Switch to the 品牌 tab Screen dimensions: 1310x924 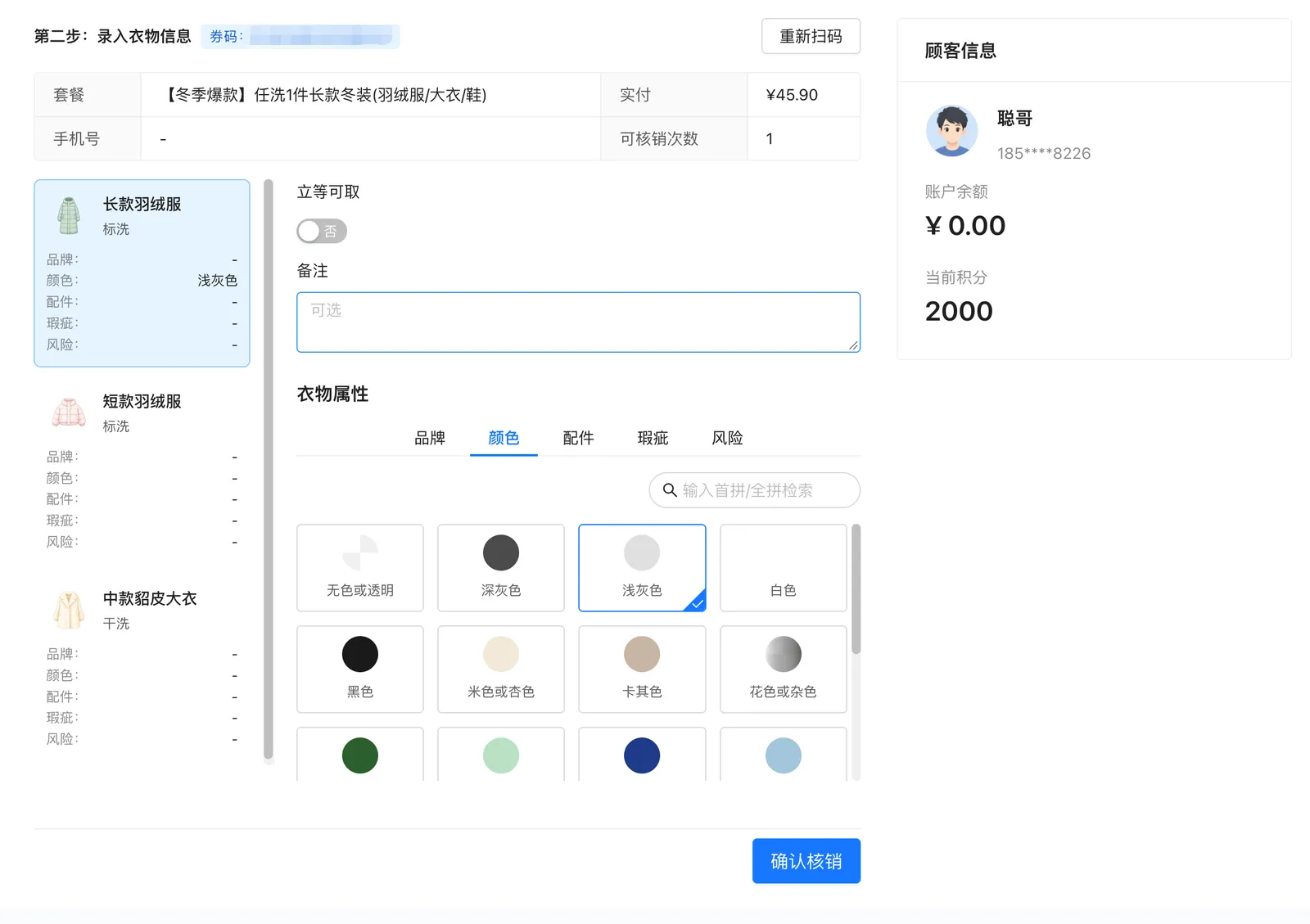click(x=430, y=438)
